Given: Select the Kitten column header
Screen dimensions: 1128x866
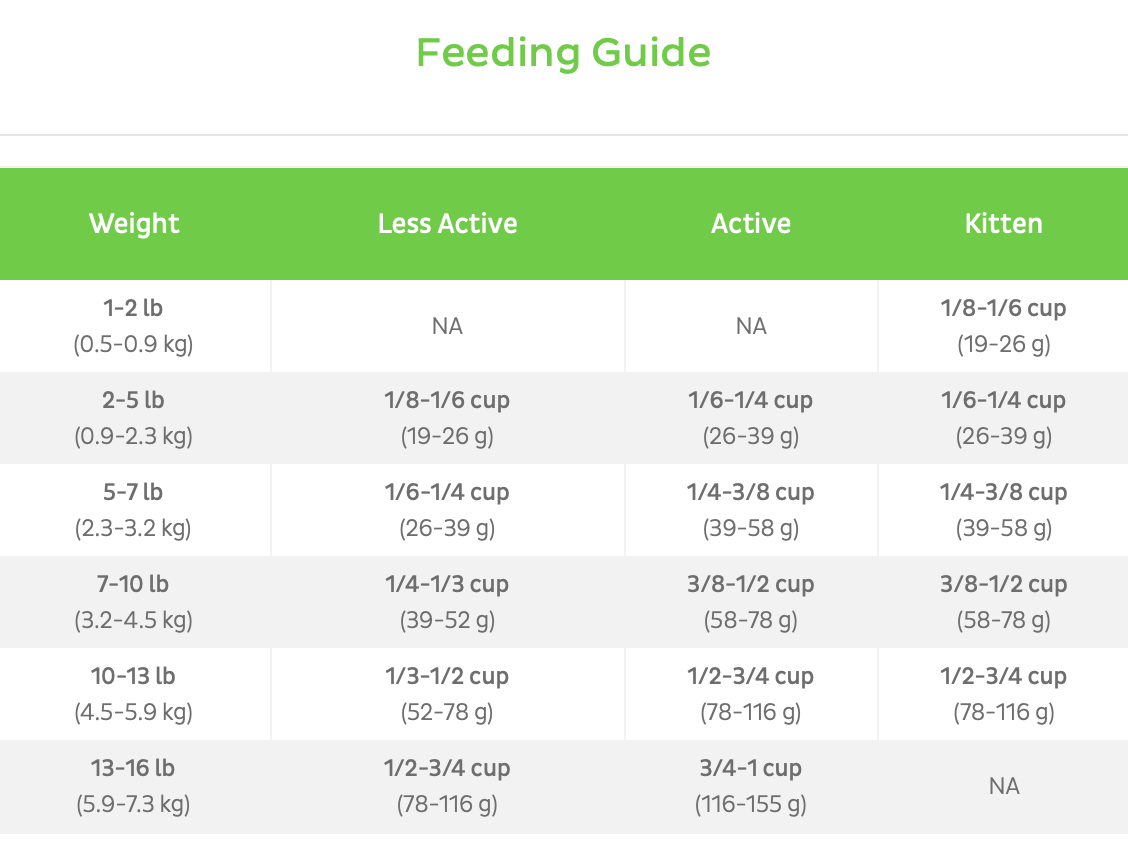Looking at the screenshot, I should click(1003, 223).
